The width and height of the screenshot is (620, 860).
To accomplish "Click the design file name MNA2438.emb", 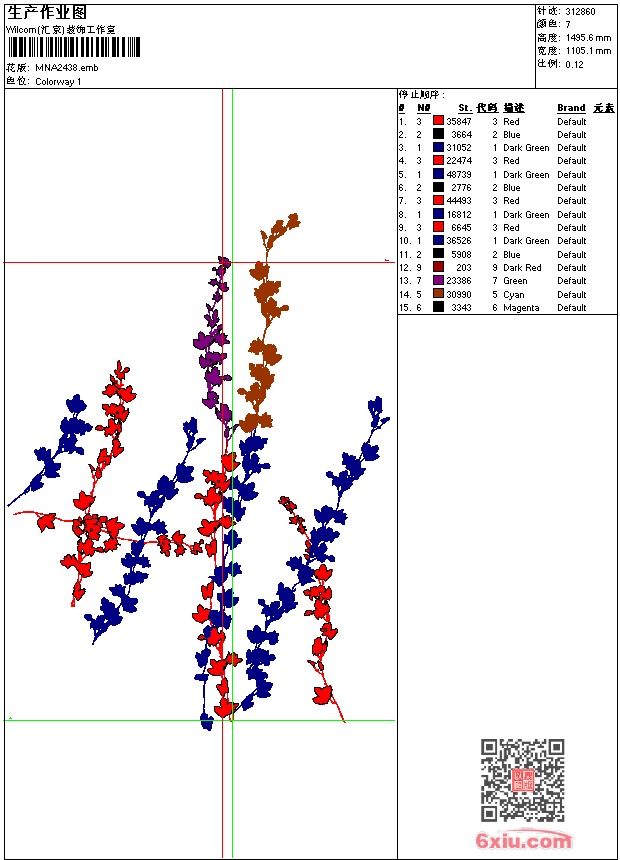I will [x=66, y=68].
